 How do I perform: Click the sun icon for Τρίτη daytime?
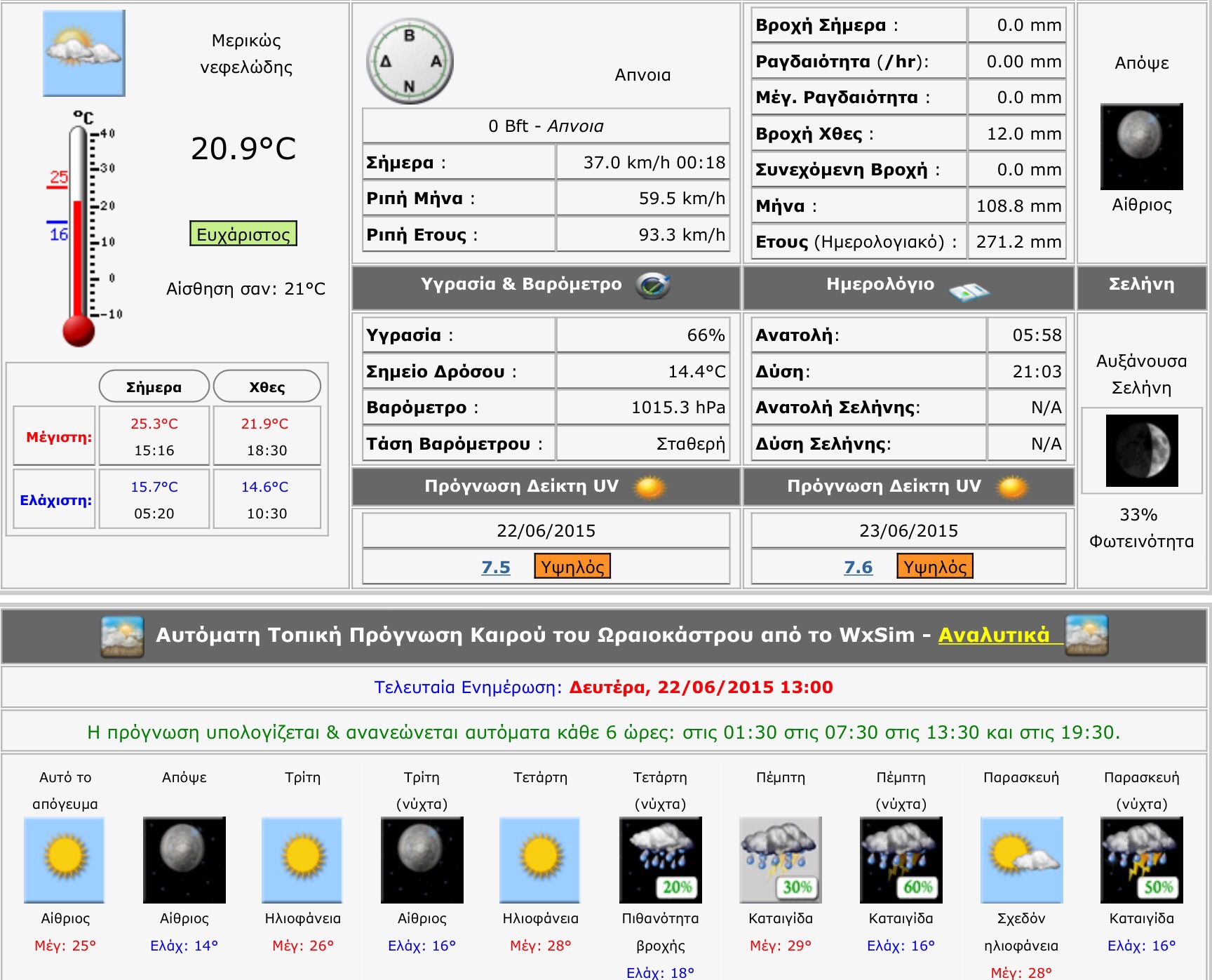point(302,859)
